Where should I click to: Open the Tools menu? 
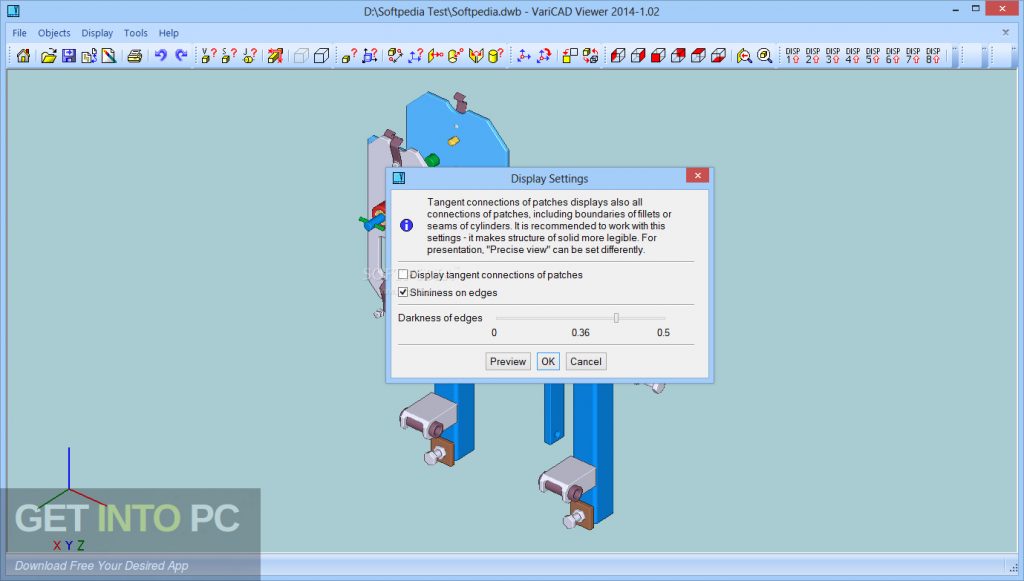point(136,33)
